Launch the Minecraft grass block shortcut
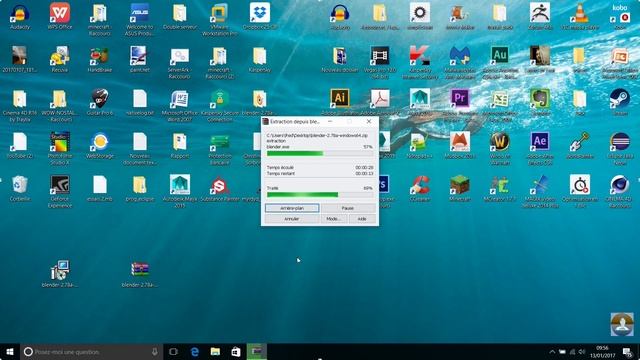This screenshot has width=640, height=360. point(460,188)
